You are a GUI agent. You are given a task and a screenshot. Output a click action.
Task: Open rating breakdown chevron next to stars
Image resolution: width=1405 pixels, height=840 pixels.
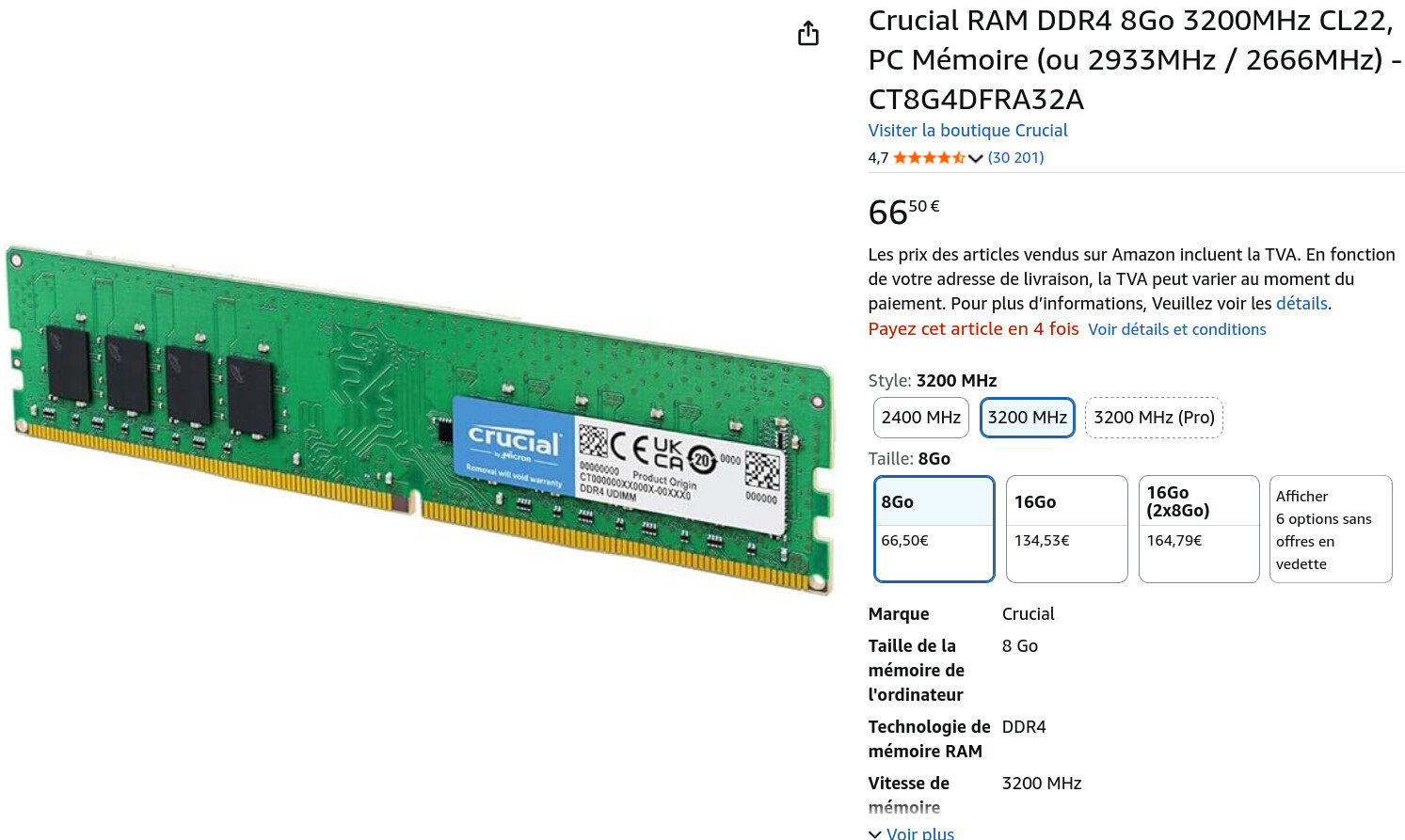click(x=976, y=158)
